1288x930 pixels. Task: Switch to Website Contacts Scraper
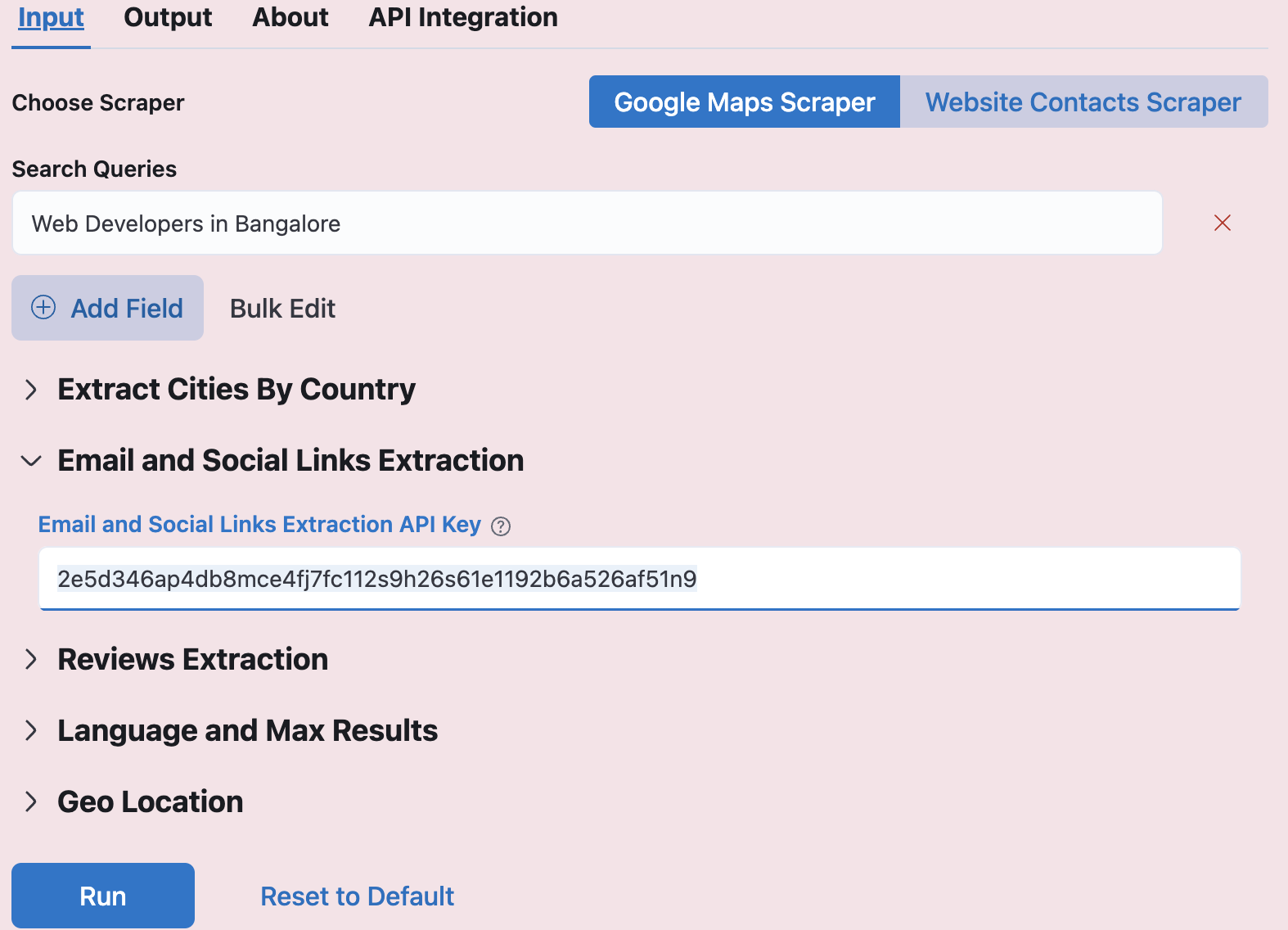coord(1083,102)
